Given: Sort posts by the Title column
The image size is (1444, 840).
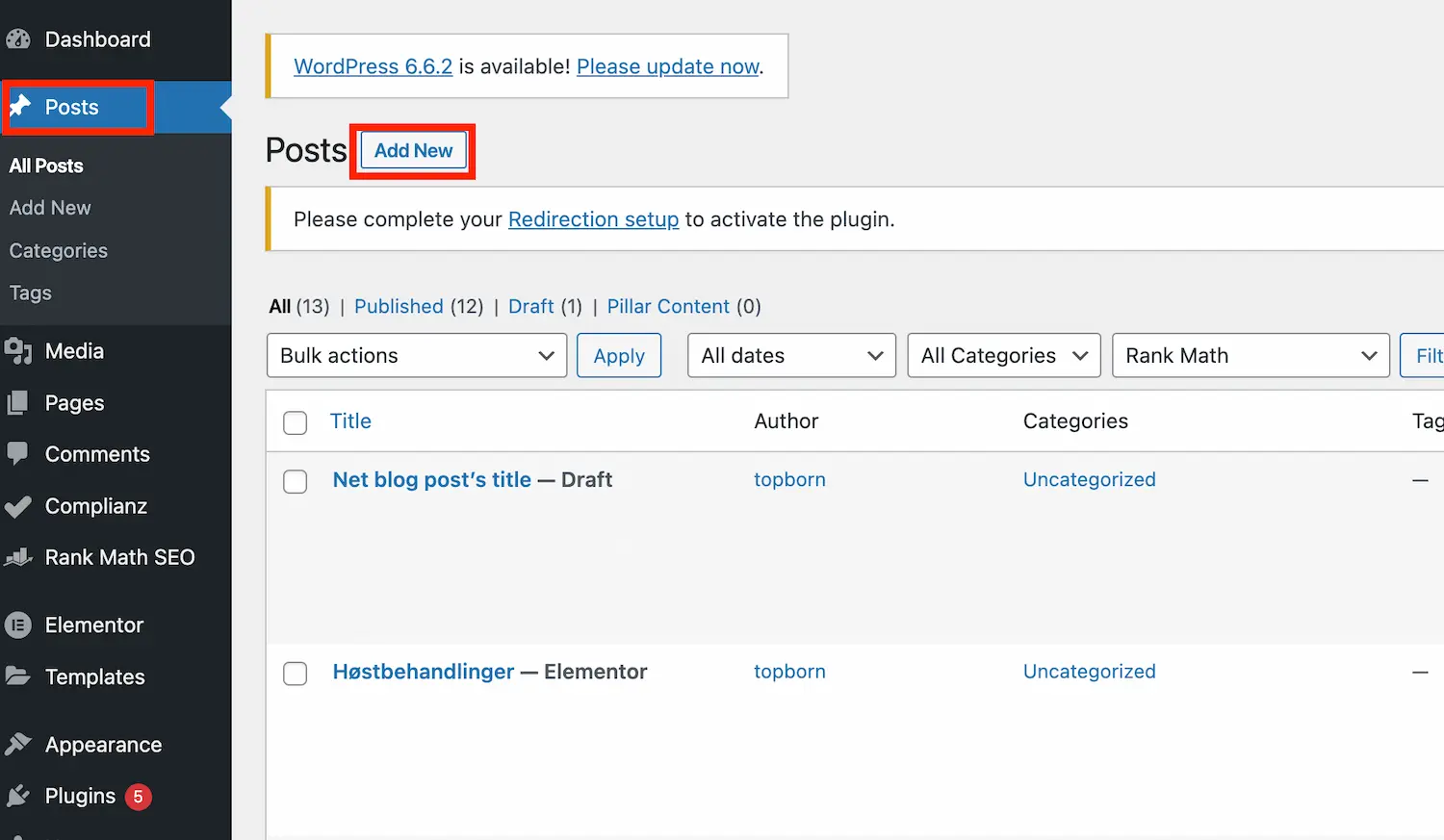Looking at the screenshot, I should tap(350, 420).
